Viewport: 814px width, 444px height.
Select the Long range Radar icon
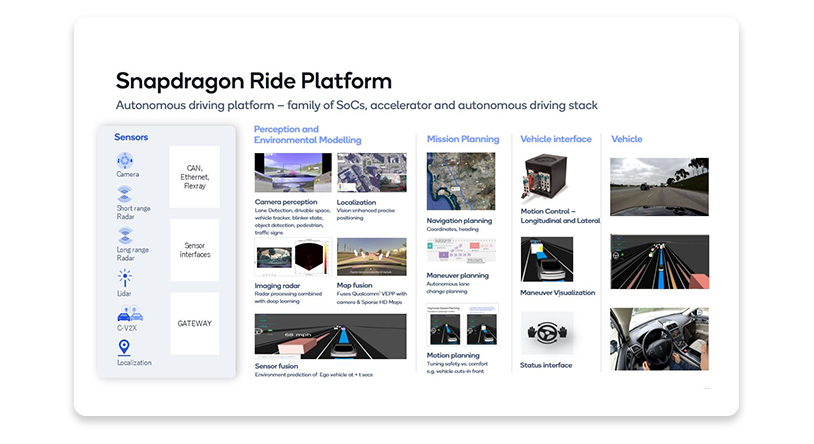click(125, 236)
